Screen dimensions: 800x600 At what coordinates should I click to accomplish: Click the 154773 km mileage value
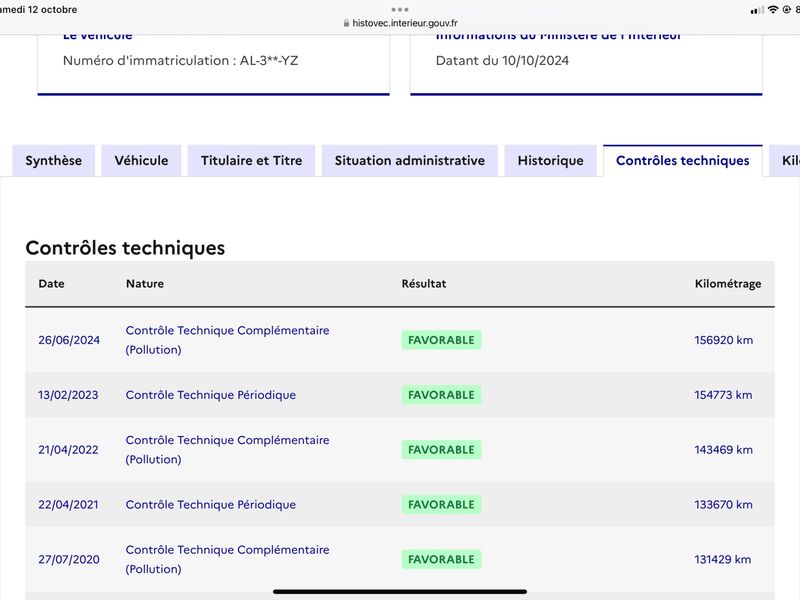[x=723, y=395]
